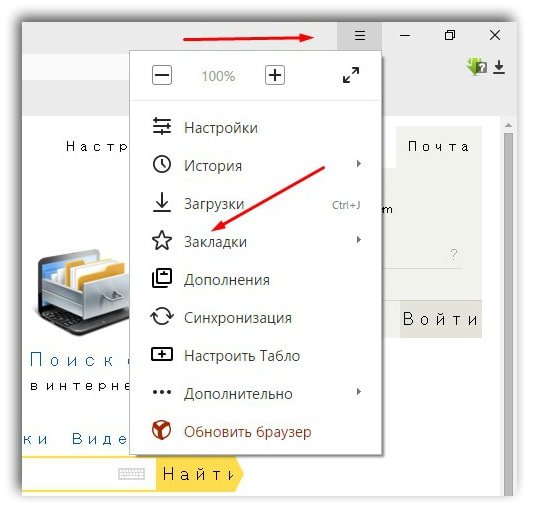The height and width of the screenshot is (518, 539).
Task: Open the hamburger menu button
Action: 359,35
